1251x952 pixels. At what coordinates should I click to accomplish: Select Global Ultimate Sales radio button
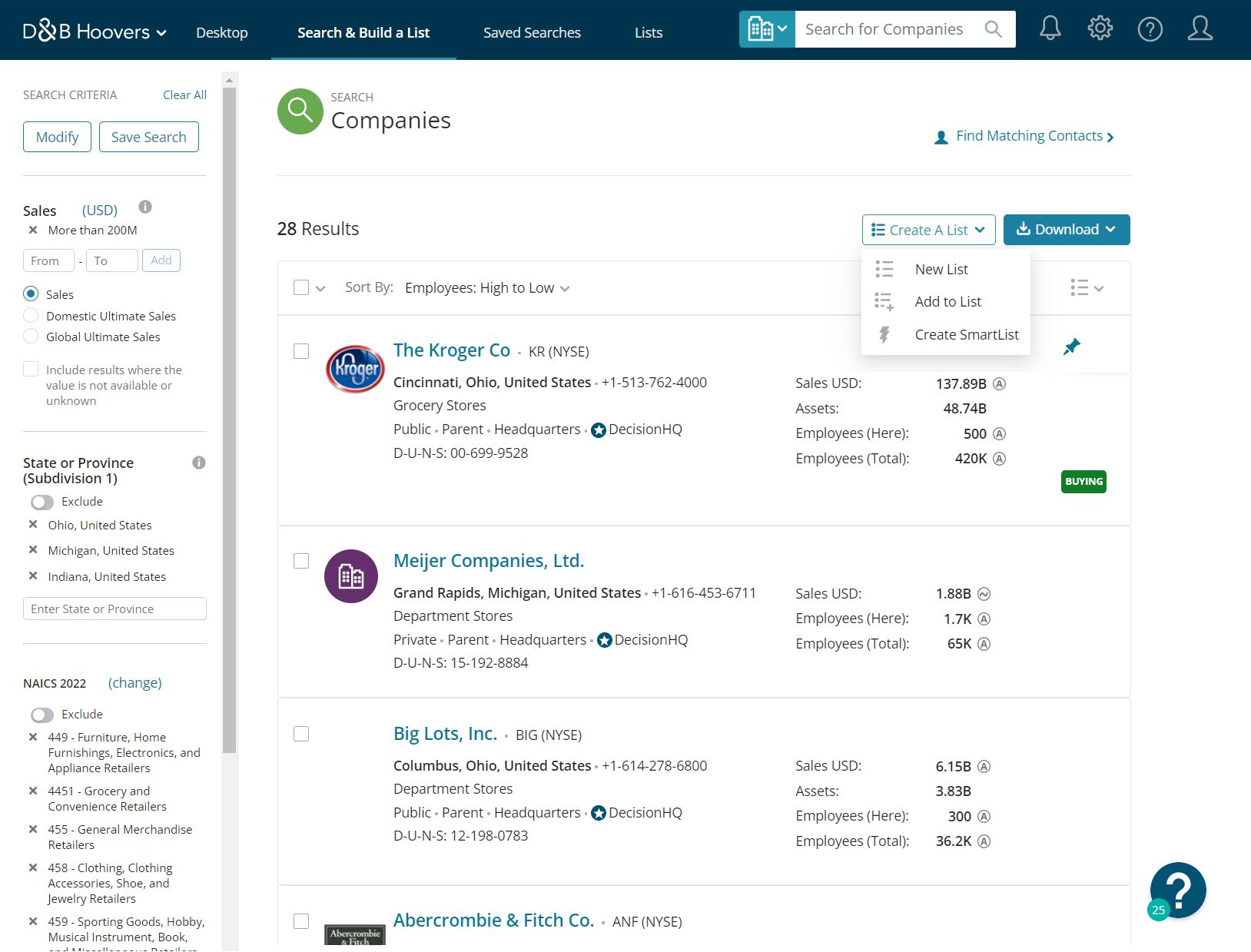pyautogui.click(x=31, y=336)
